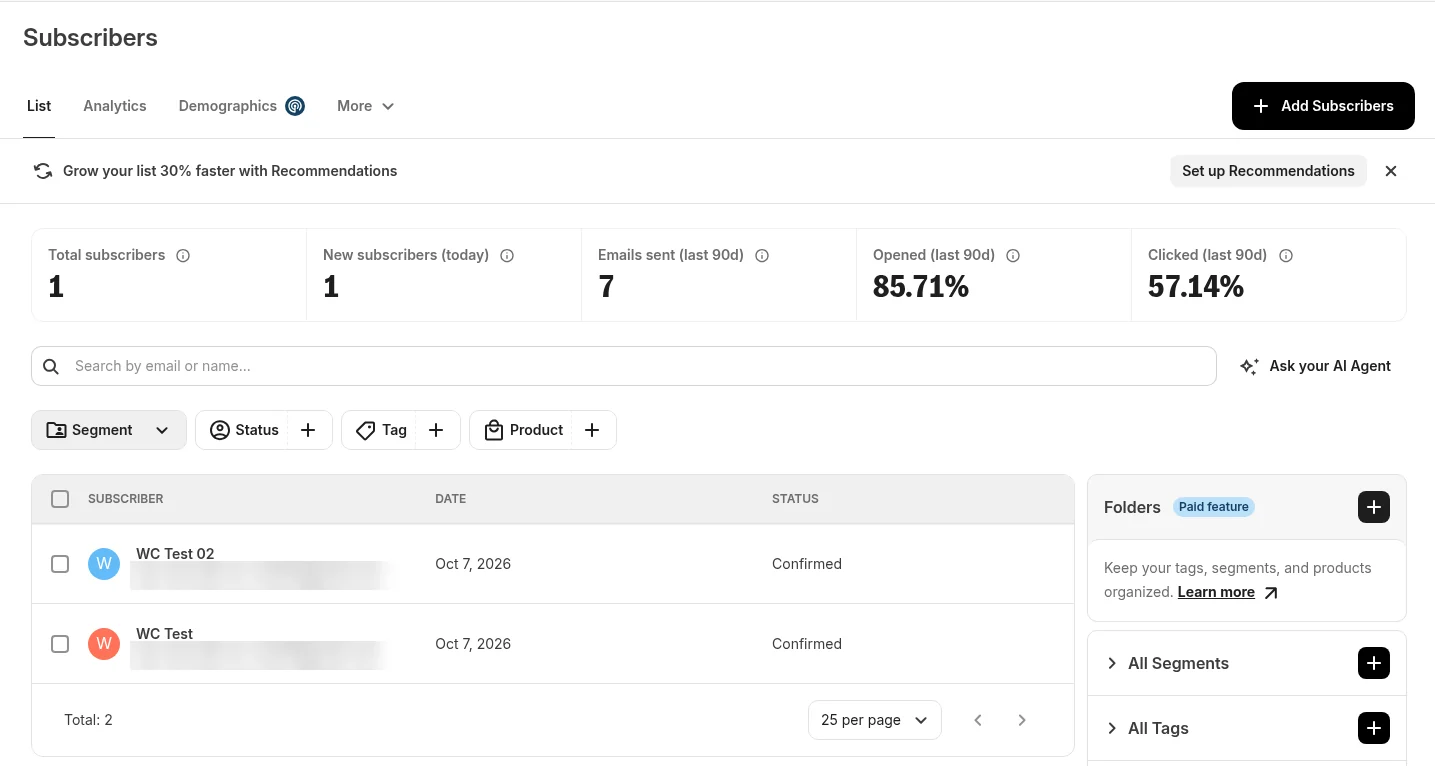The width and height of the screenshot is (1435, 766).
Task: Check the WC Test row checkbox
Action: coord(60,644)
